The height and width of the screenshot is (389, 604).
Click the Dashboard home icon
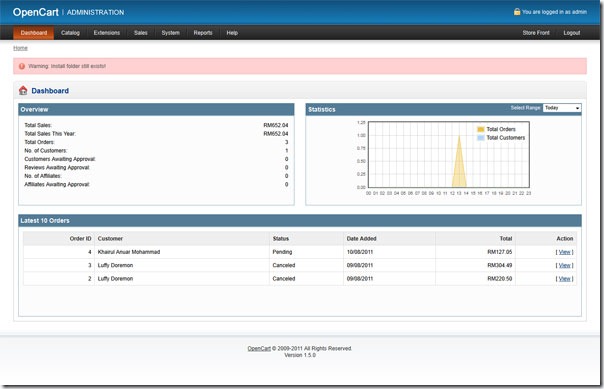pos(23,91)
